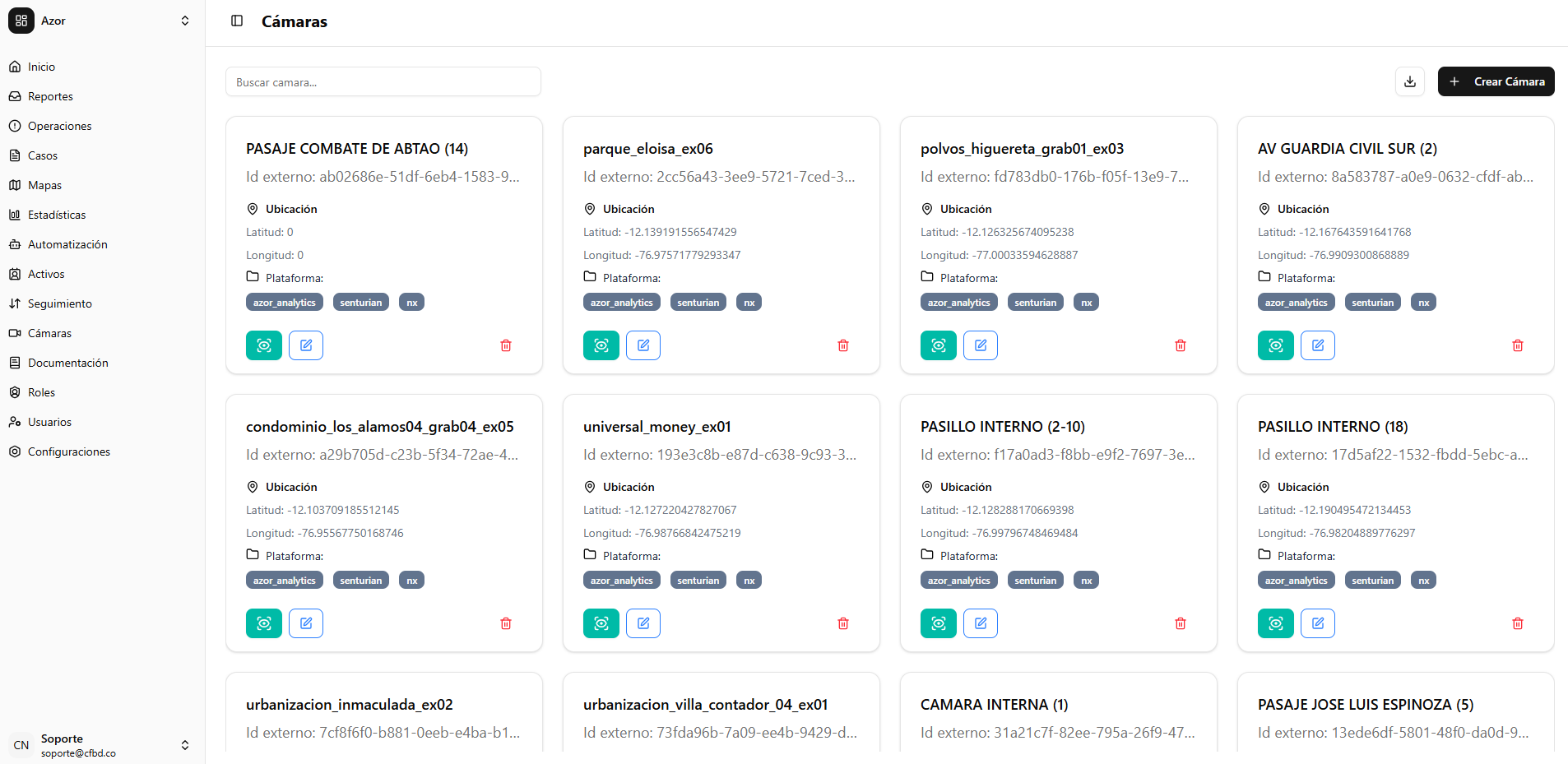1568x764 pixels.
Task: View camera PASILLO INTERNO (2-10)
Action: [939, 623]
